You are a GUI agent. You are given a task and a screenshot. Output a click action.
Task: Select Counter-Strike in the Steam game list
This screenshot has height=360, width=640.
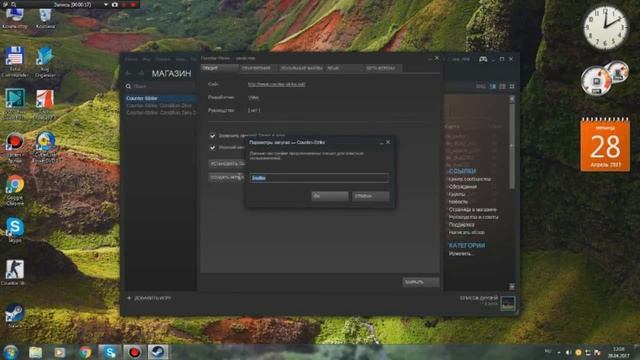(x=160, y=98)
